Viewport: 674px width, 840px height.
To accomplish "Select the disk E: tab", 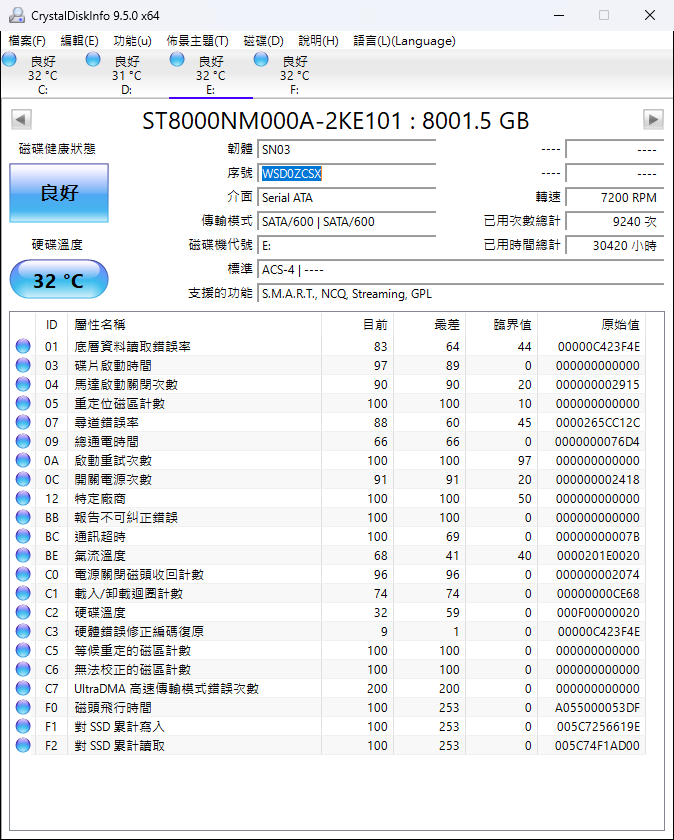I will (211, 74).
